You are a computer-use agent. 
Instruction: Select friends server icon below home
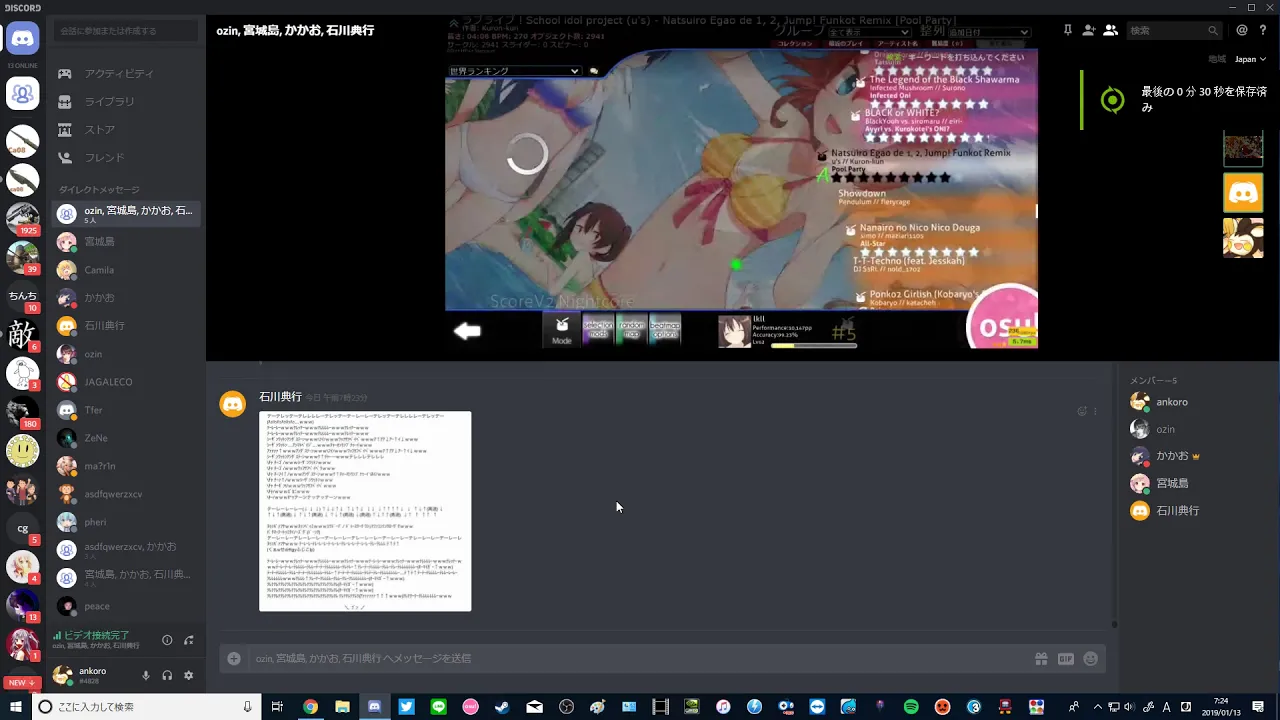tap(22, 94)
